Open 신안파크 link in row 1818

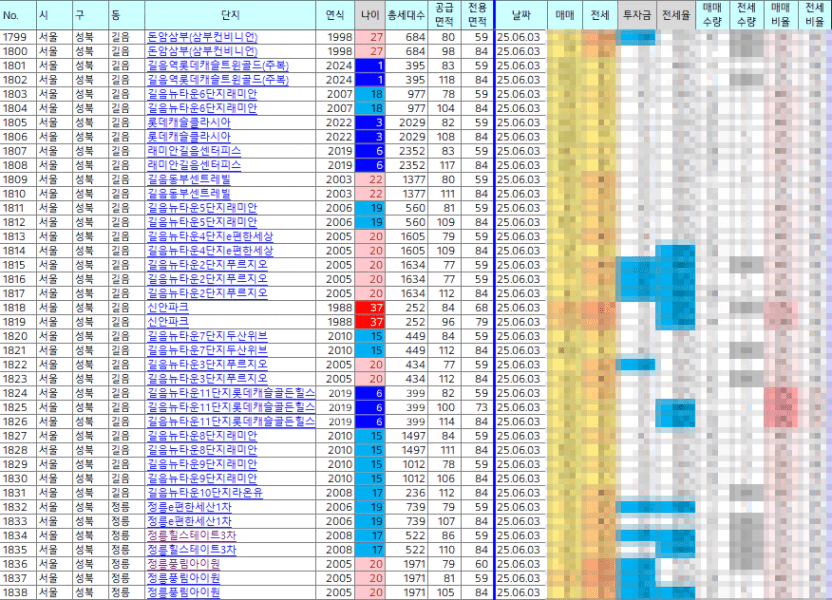point(168,308)
